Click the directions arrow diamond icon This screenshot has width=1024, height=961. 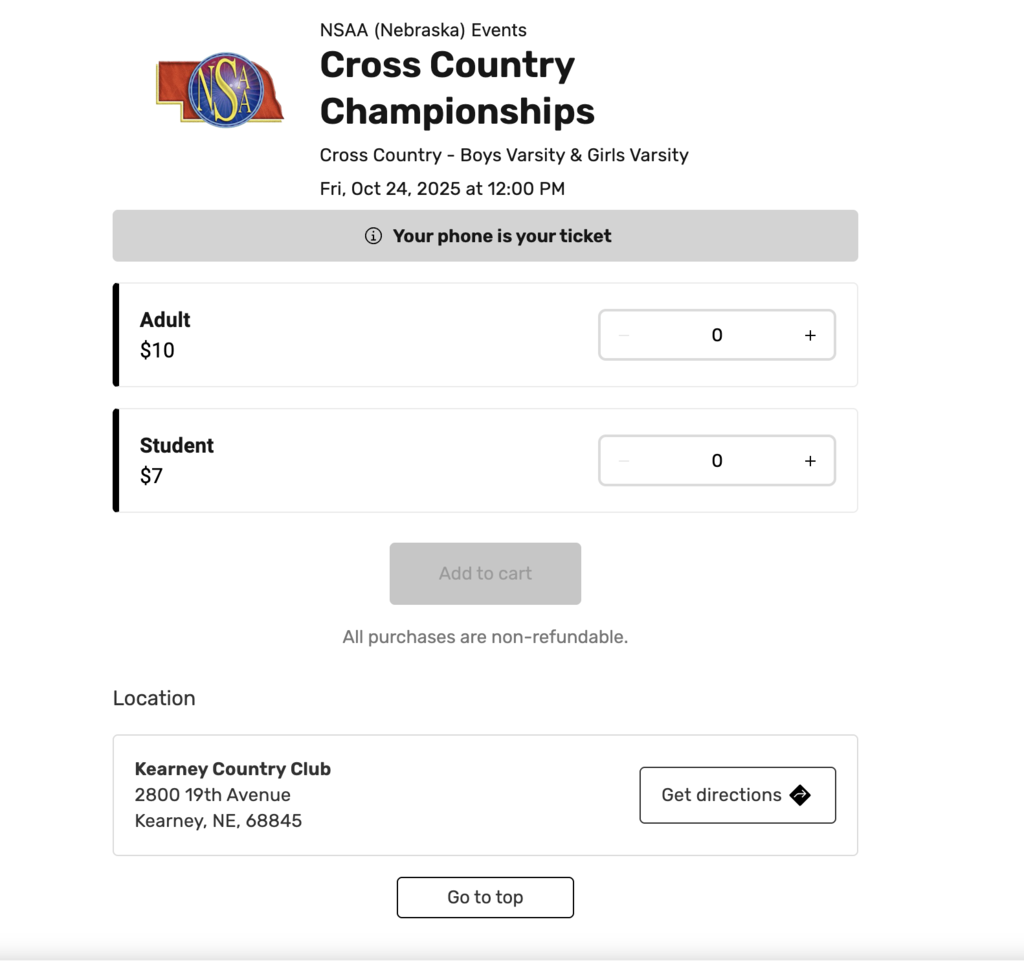pyautogui.click(x=800, y=795)
